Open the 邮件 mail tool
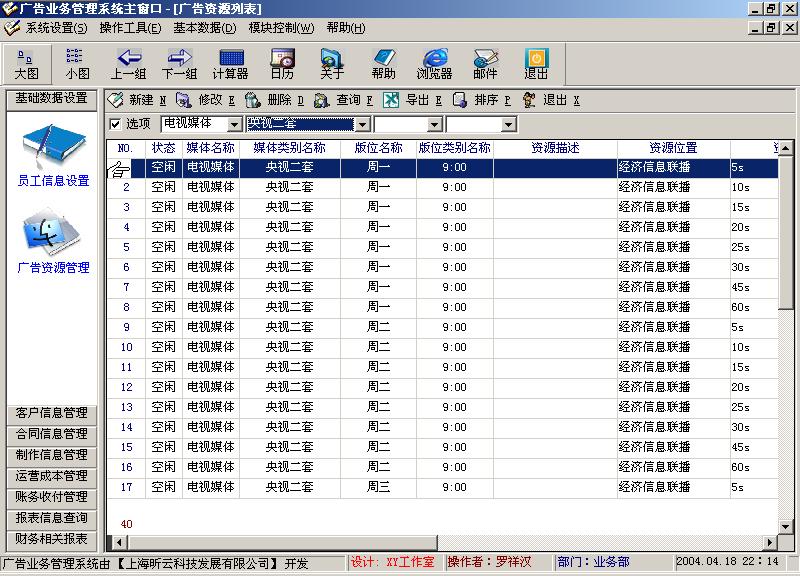Screen dimensions: 800x576 coord(485,63)
